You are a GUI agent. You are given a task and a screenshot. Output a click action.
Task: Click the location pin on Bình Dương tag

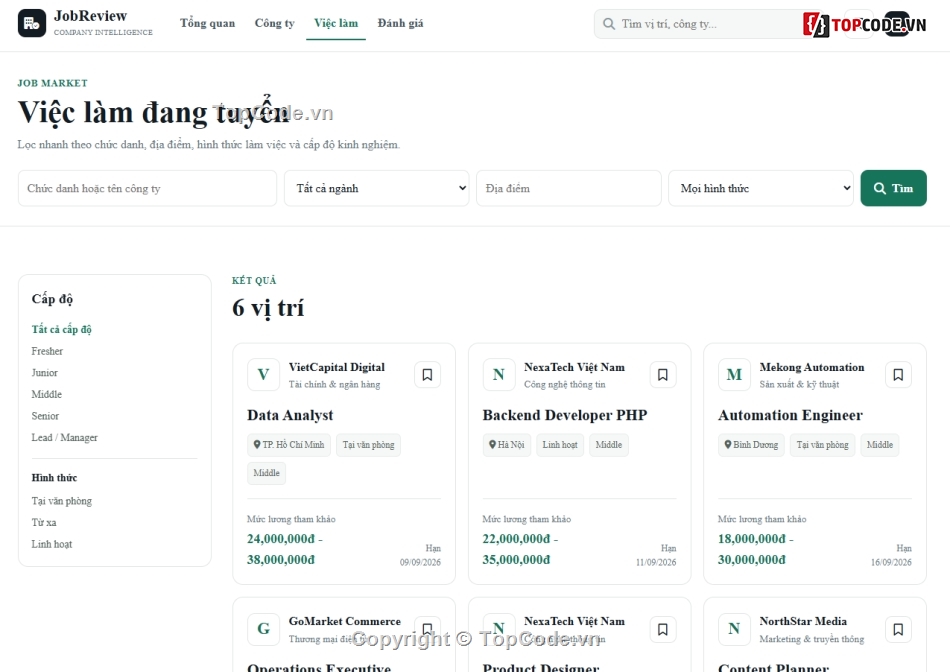click(x=728, y=444)
